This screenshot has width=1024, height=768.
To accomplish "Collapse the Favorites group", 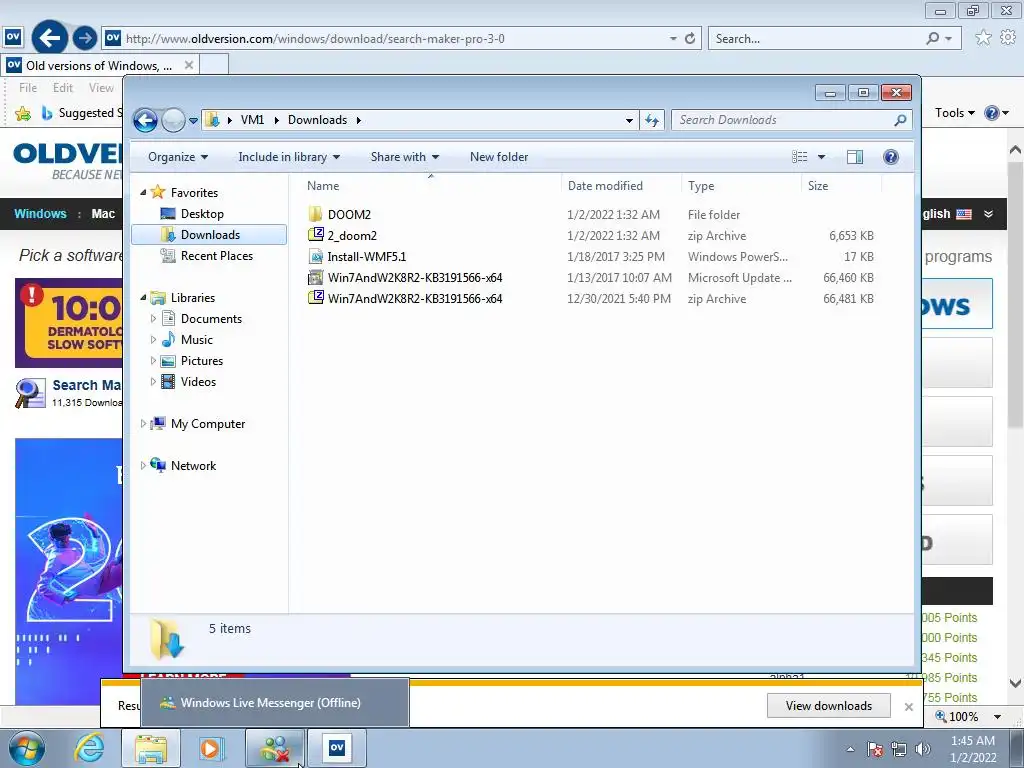I will point(143,193).
